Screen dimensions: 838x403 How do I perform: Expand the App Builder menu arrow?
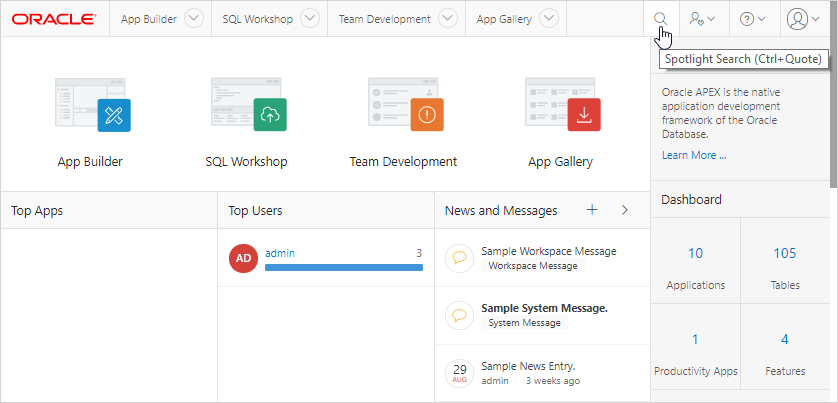click(x=194, y=19)
